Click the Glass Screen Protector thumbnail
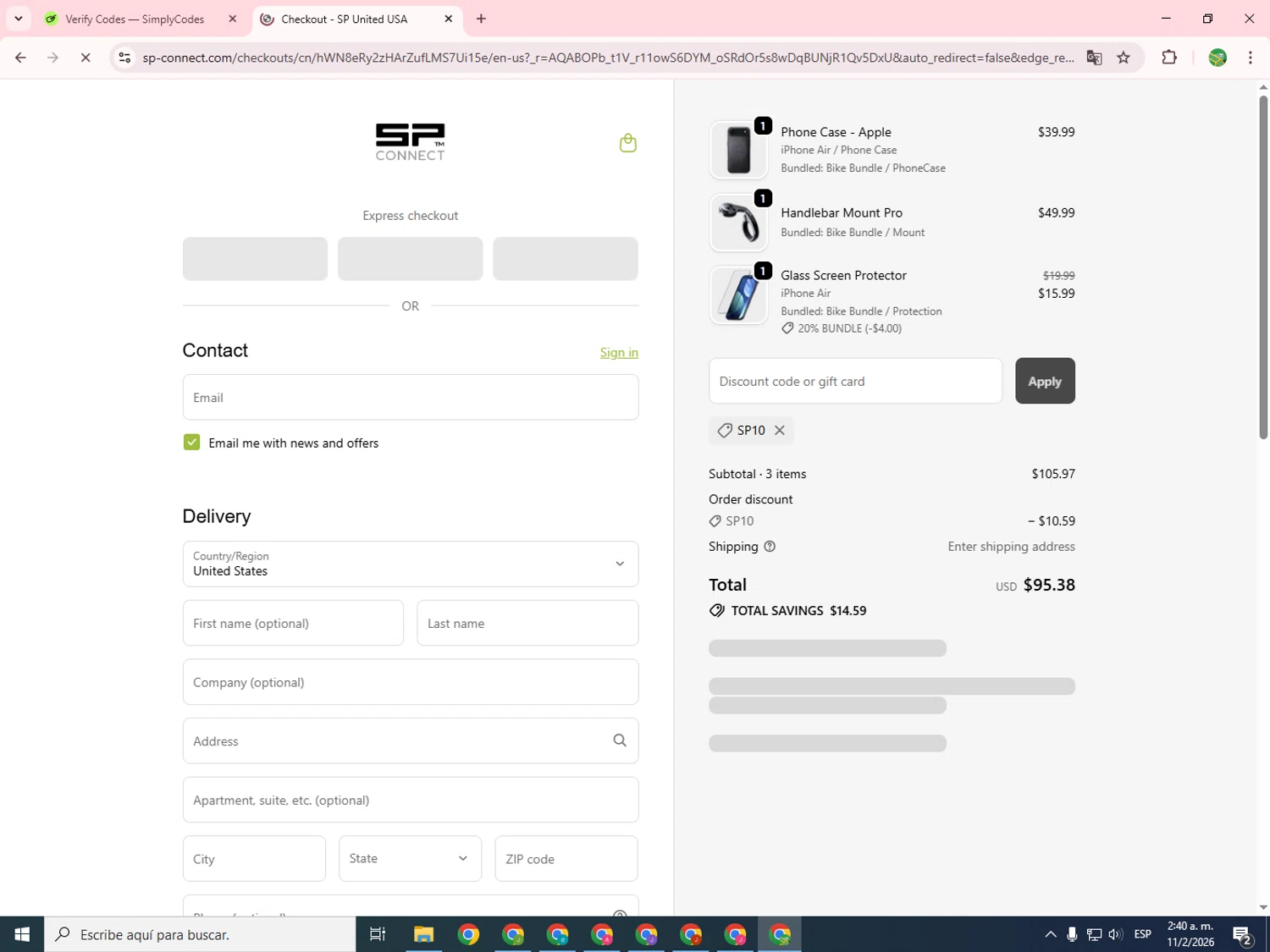The image size is (1270, 952). [x=738, y=295]
